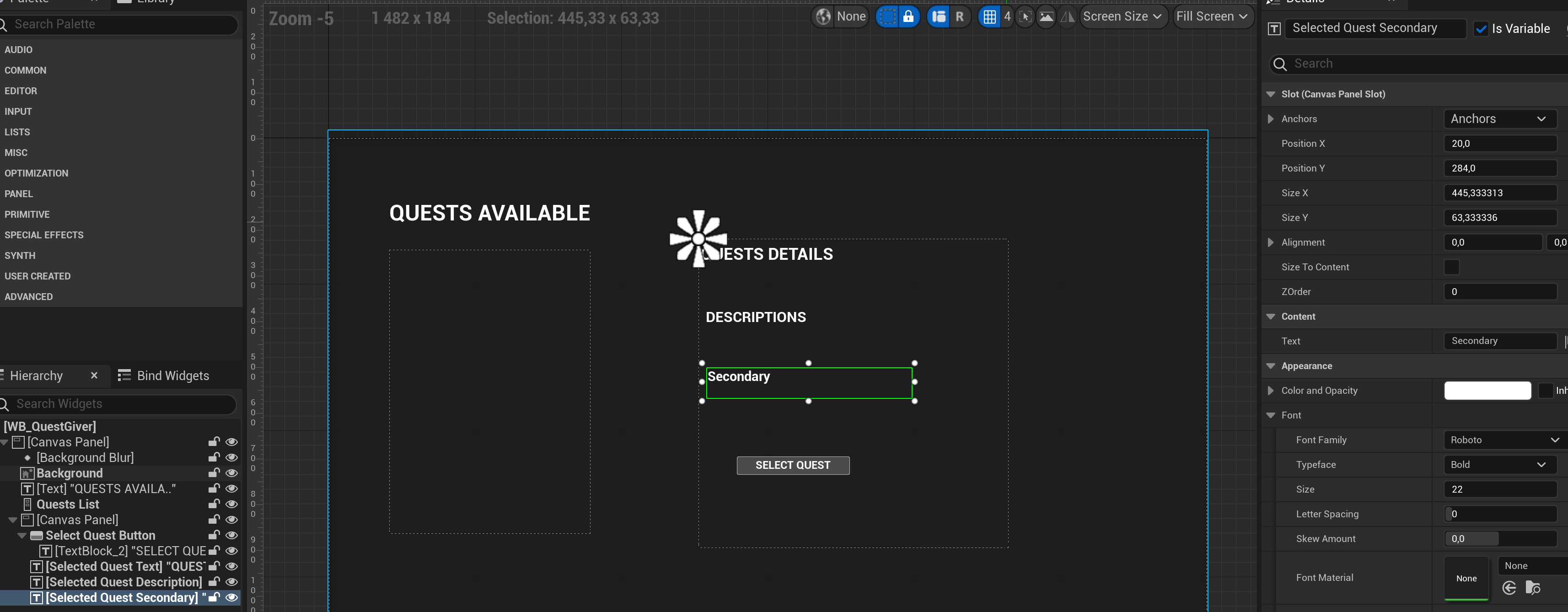The width and height of the screenshot is (1568, 612).
Task: Toggle the dashed outline display icon
Action: point(887,16)
